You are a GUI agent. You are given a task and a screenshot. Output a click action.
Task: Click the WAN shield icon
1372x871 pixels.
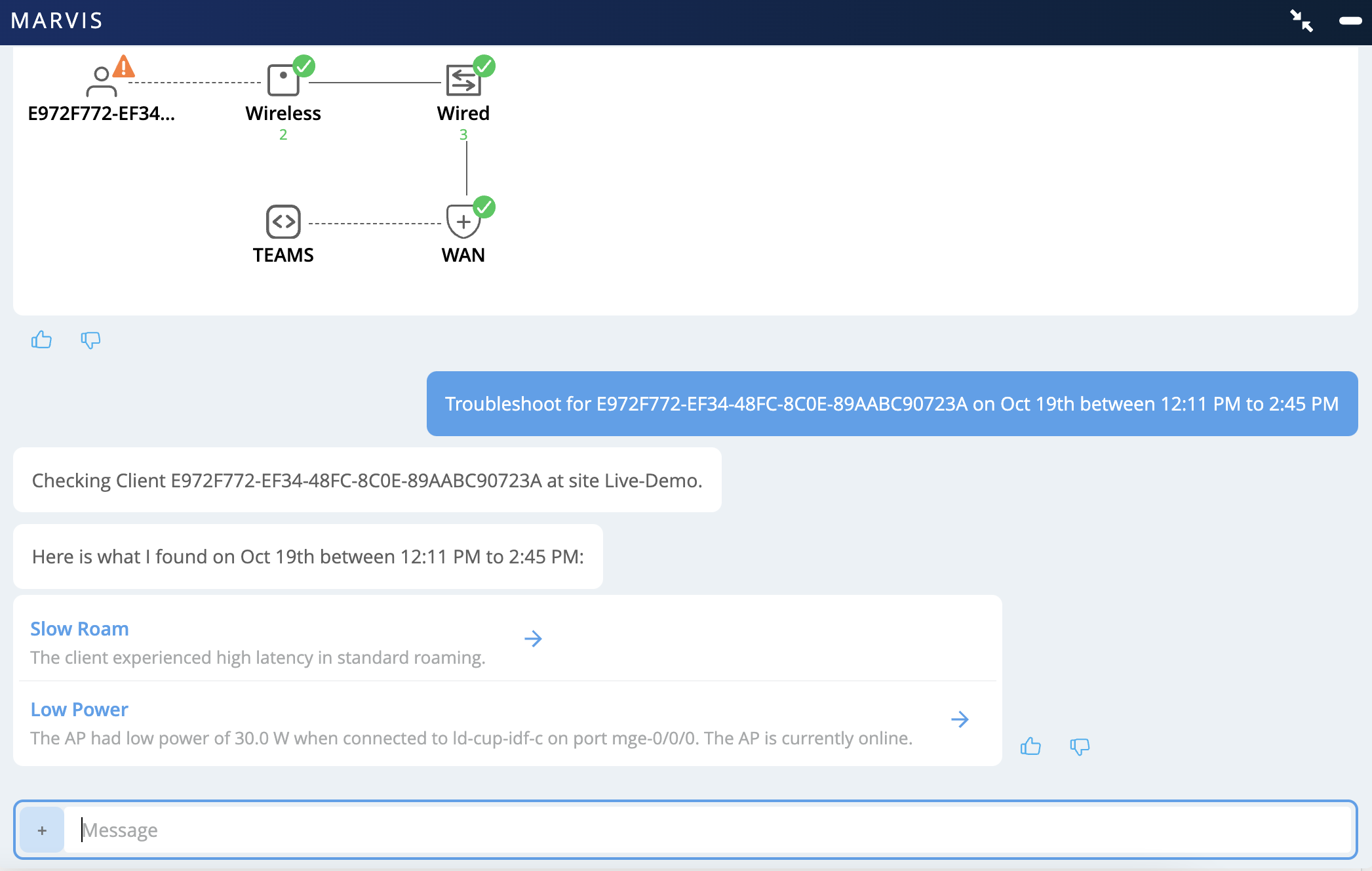pyautogui.click(x=463, y=222)
